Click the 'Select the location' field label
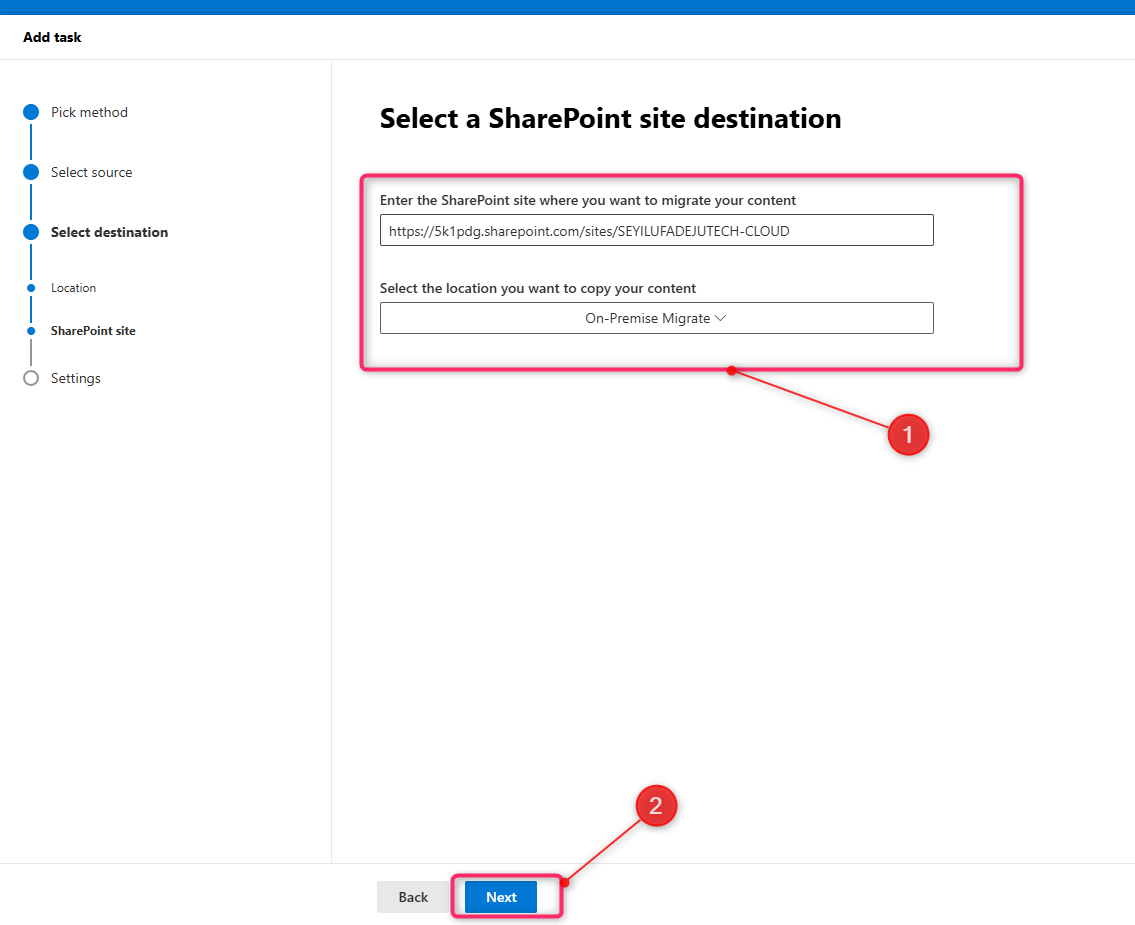Screen dimensions: 1135x925 click(x=538, y=288)
